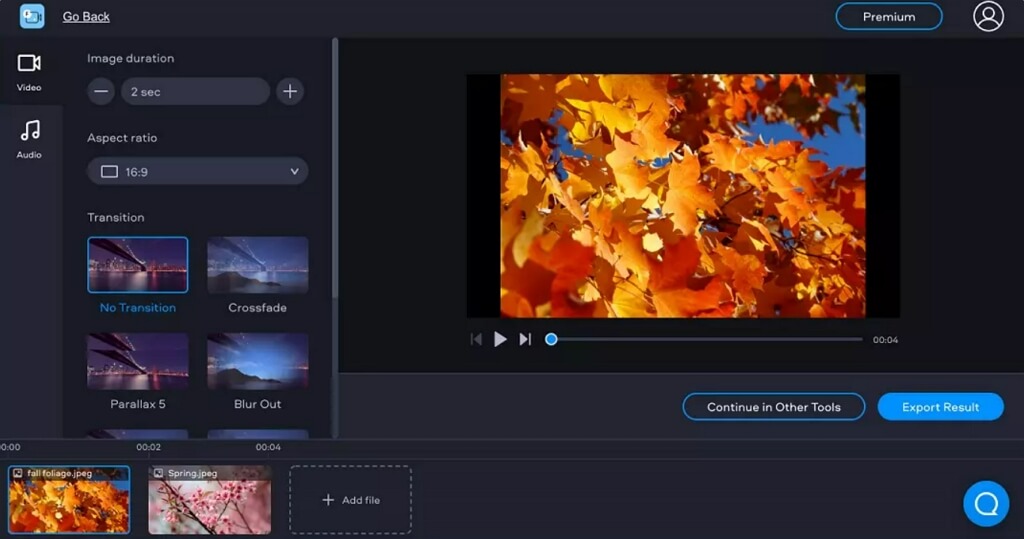Click Continue in Other Tools button
Image resolution: width=1024 pixels, height=539 pixels.
tap(773, 407)
